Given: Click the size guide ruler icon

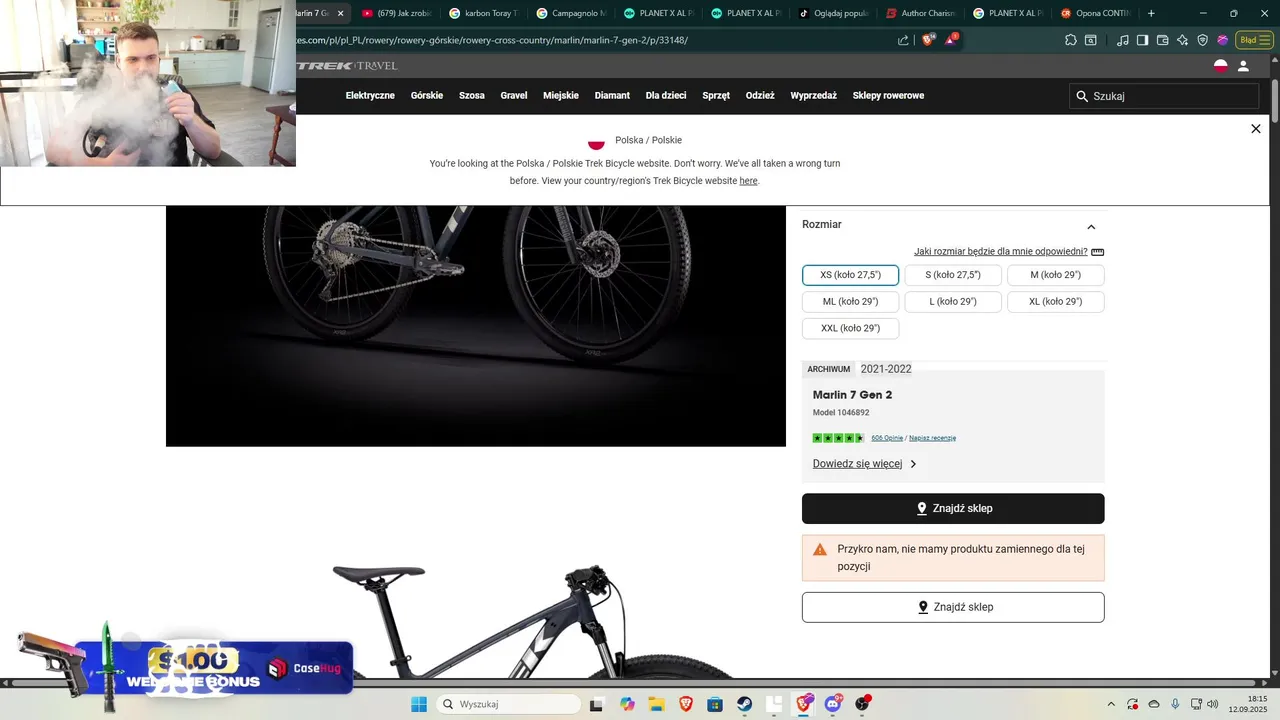Looking at the screenshot, I should point(1097,252).
